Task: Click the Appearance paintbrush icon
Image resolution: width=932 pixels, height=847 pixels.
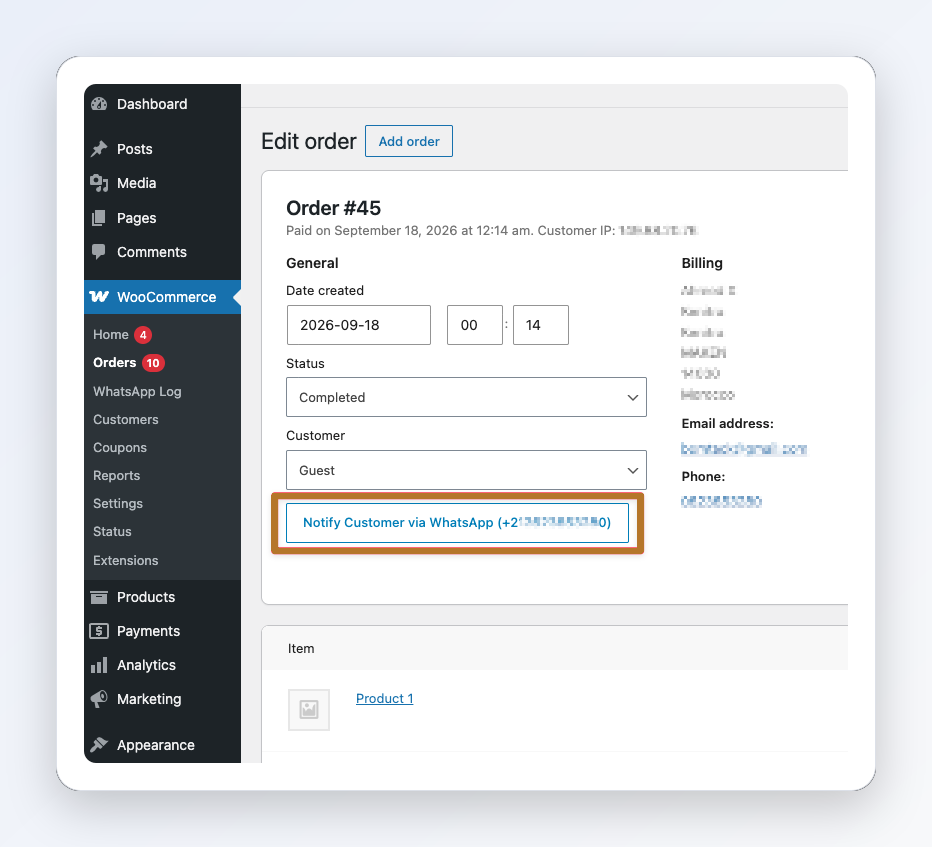Action: tap(99, 745)
